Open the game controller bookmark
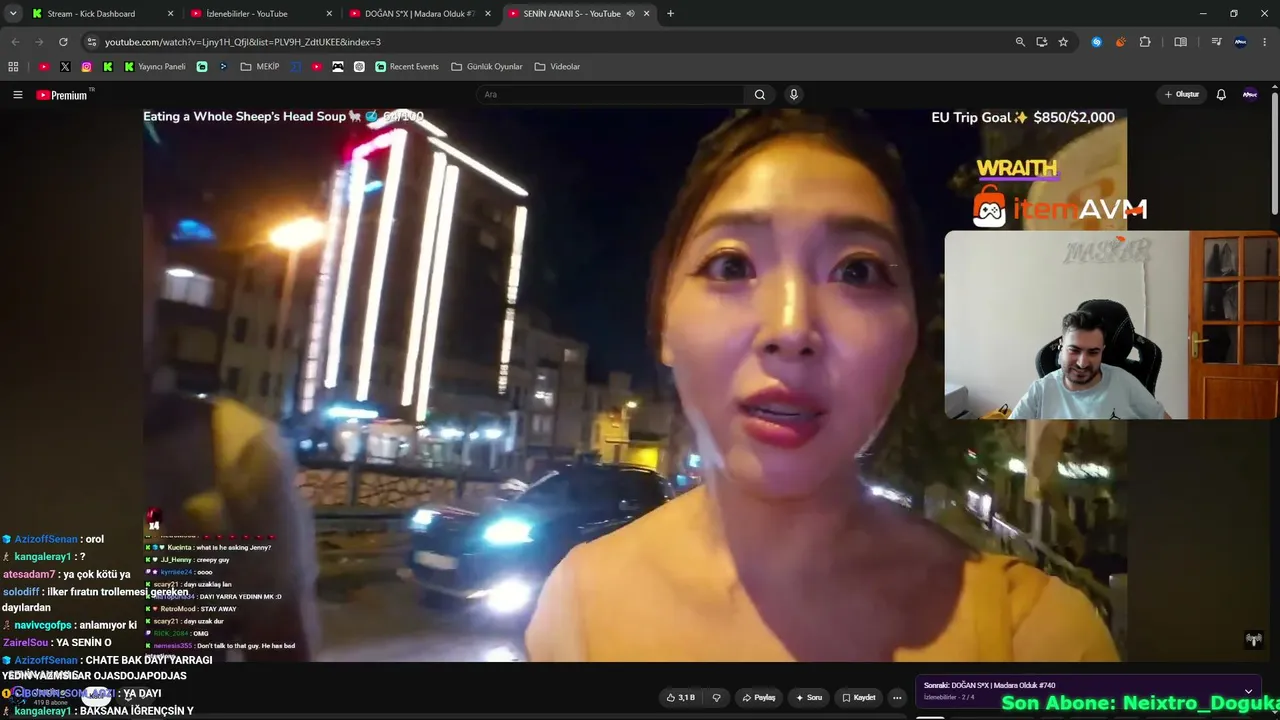The image size is (1280, 720). click(338, 67)
